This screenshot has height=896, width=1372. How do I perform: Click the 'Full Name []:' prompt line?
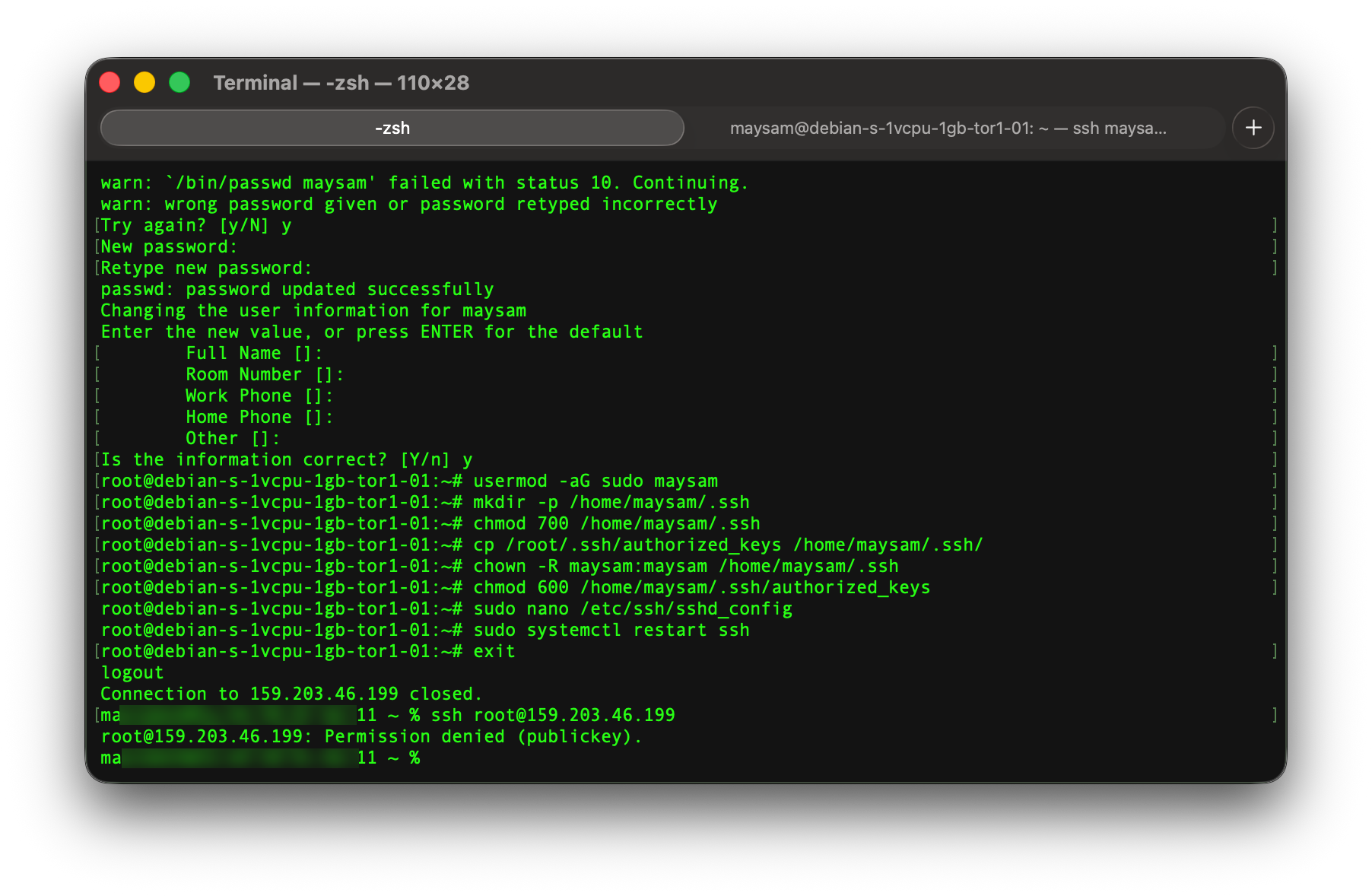[255, 354]
